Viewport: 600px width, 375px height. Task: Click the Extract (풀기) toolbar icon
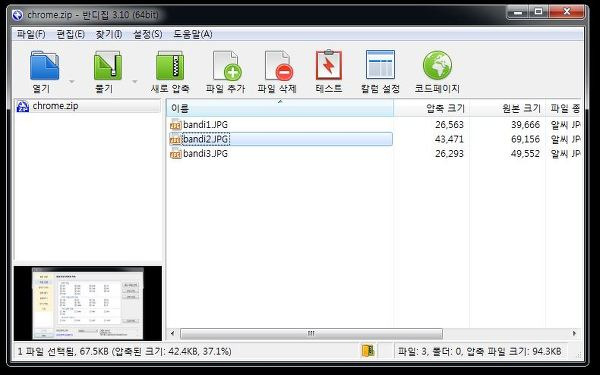(x=108, y=65)
